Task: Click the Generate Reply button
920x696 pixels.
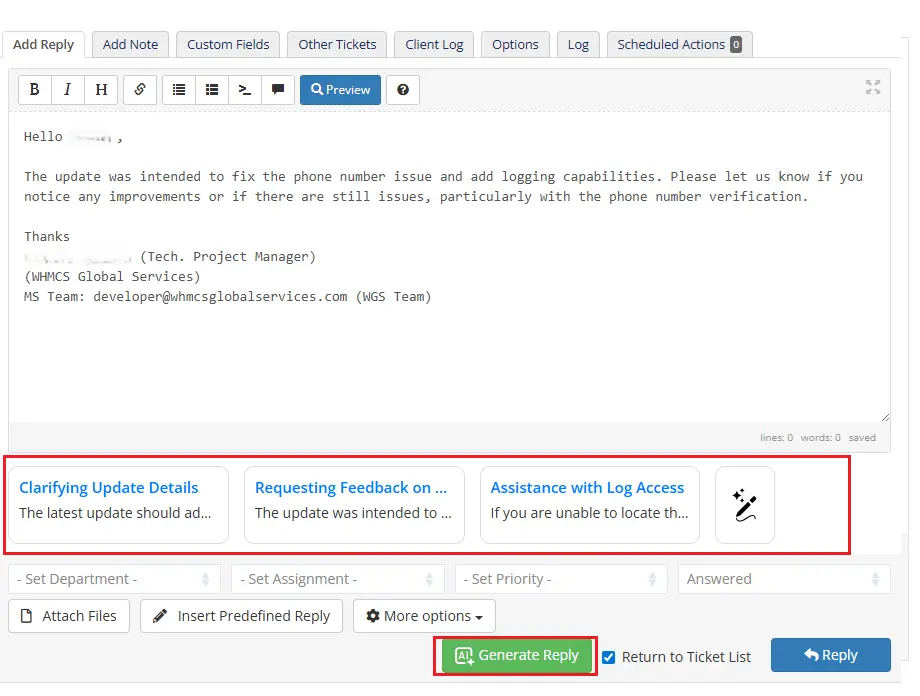Action: [516, 655]
